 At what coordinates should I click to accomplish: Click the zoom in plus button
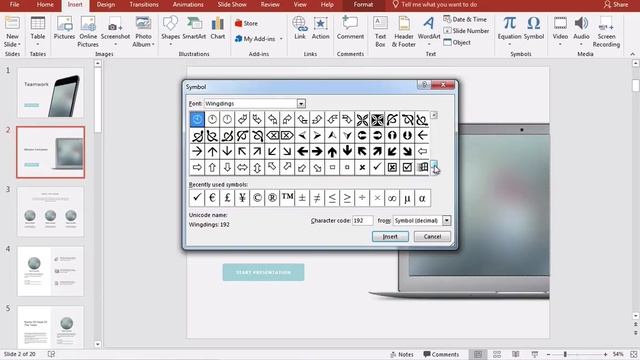click(x=605, y=354)
